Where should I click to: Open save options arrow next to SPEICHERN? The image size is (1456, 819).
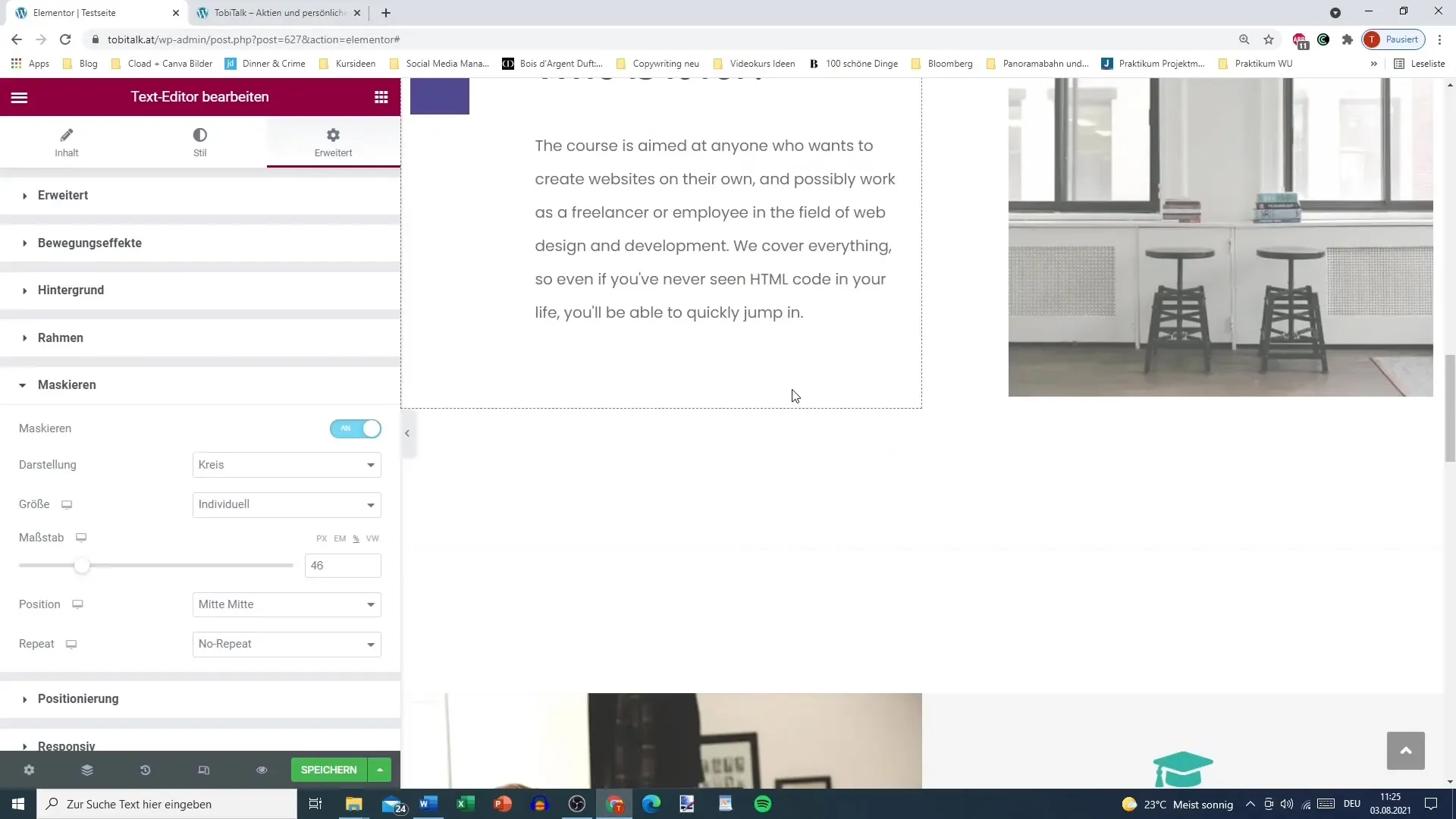(x=380, y=770)
